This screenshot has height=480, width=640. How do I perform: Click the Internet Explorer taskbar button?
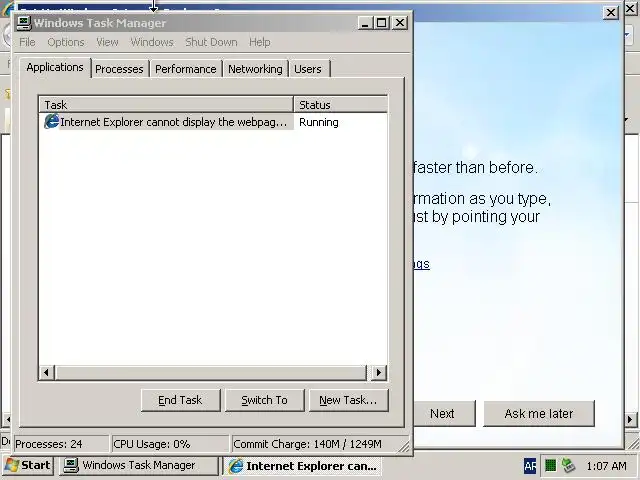point(302,466)
